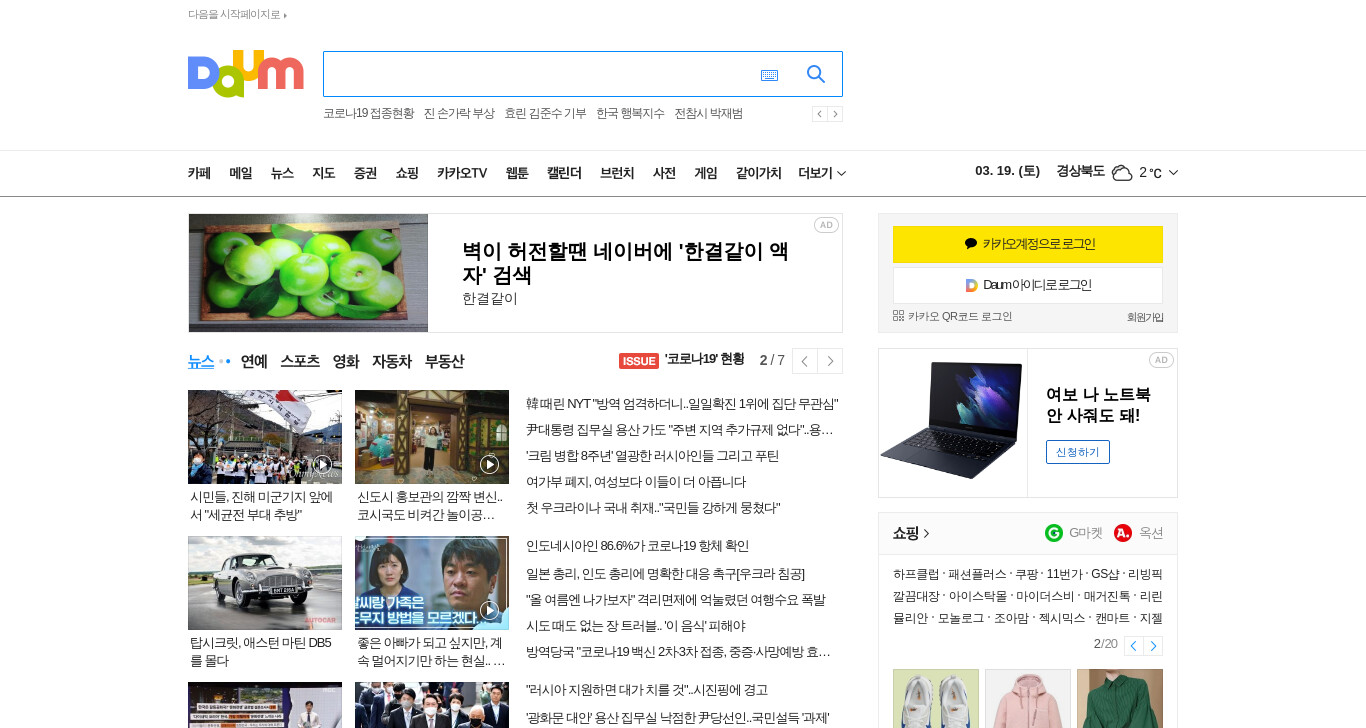Click the AD badge on laptop ad

point(1161,360)
